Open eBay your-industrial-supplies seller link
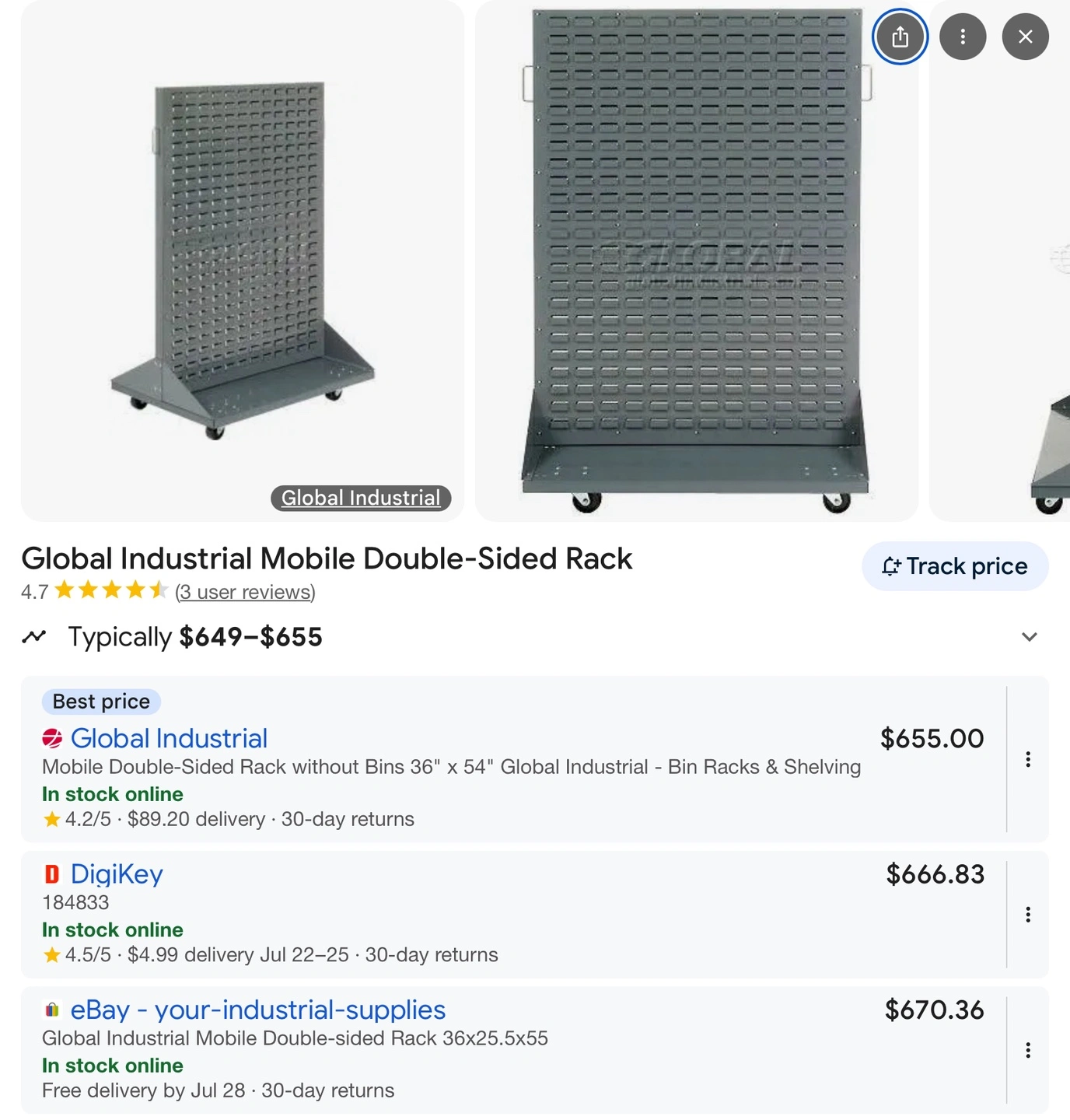This screenshot has width=1070, height=1120. click(x=258, y=1010)
